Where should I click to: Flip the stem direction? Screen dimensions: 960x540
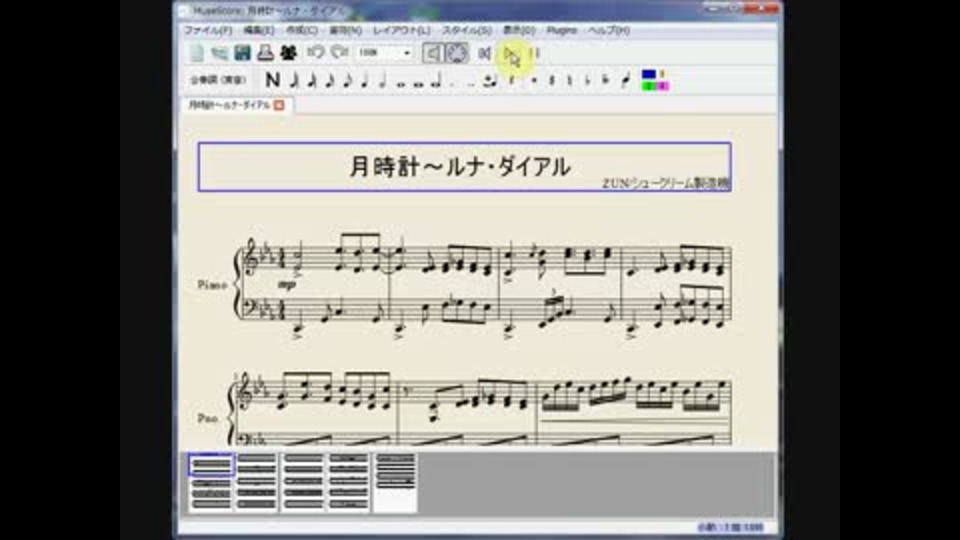coord(625,80)
